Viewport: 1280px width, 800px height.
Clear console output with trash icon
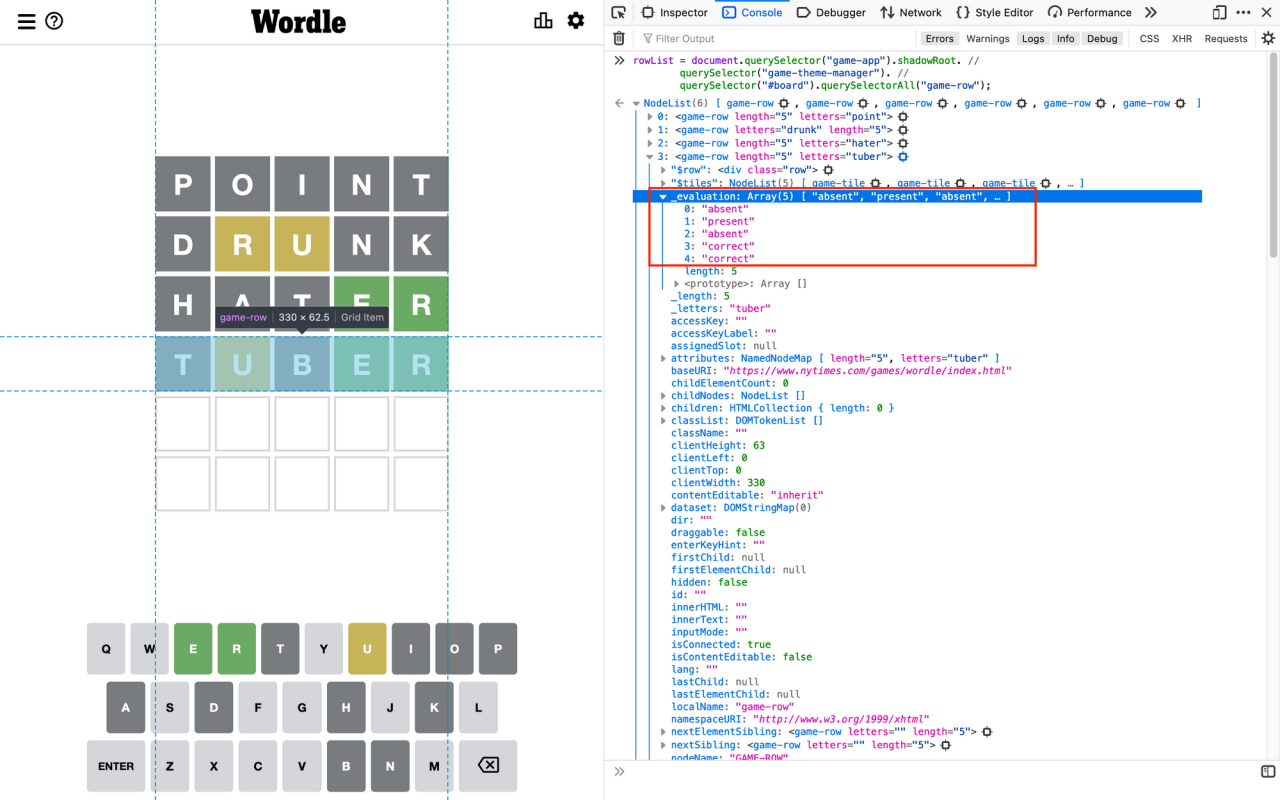pyautogui.click(x=619, y=38)
